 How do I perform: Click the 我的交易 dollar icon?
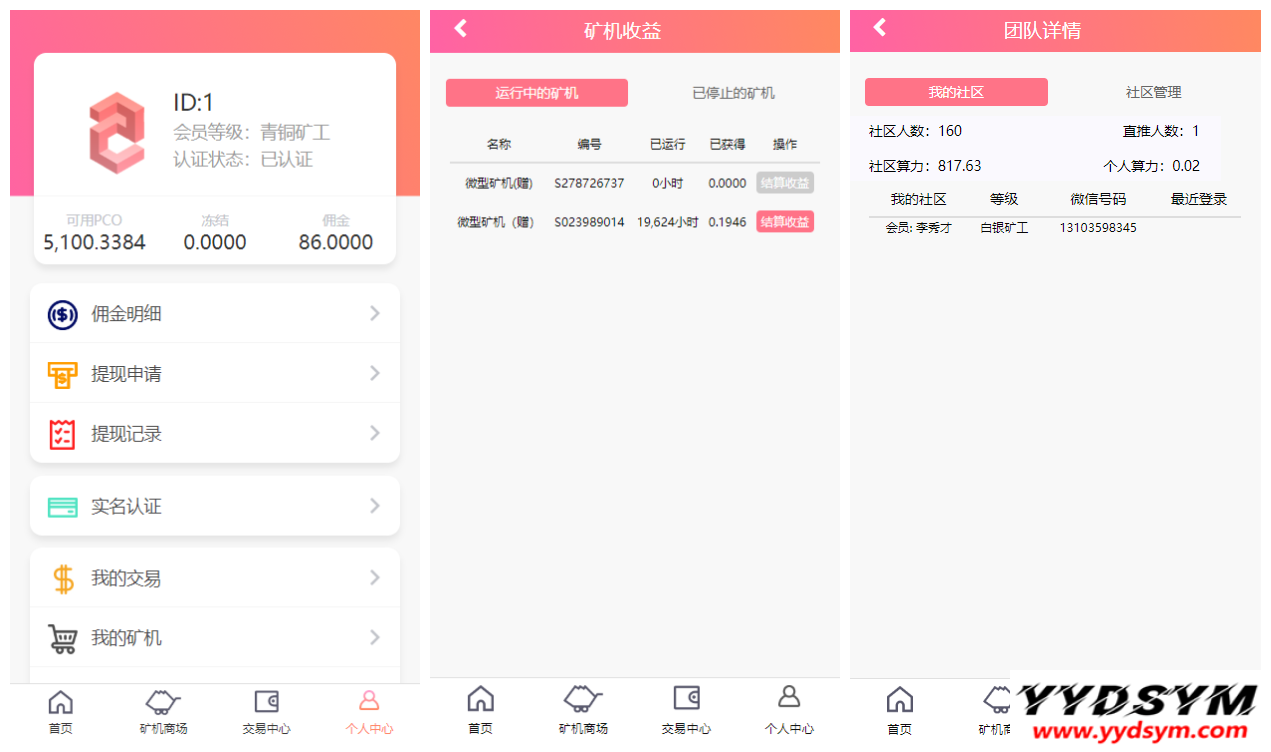click(x=61, y=577)
